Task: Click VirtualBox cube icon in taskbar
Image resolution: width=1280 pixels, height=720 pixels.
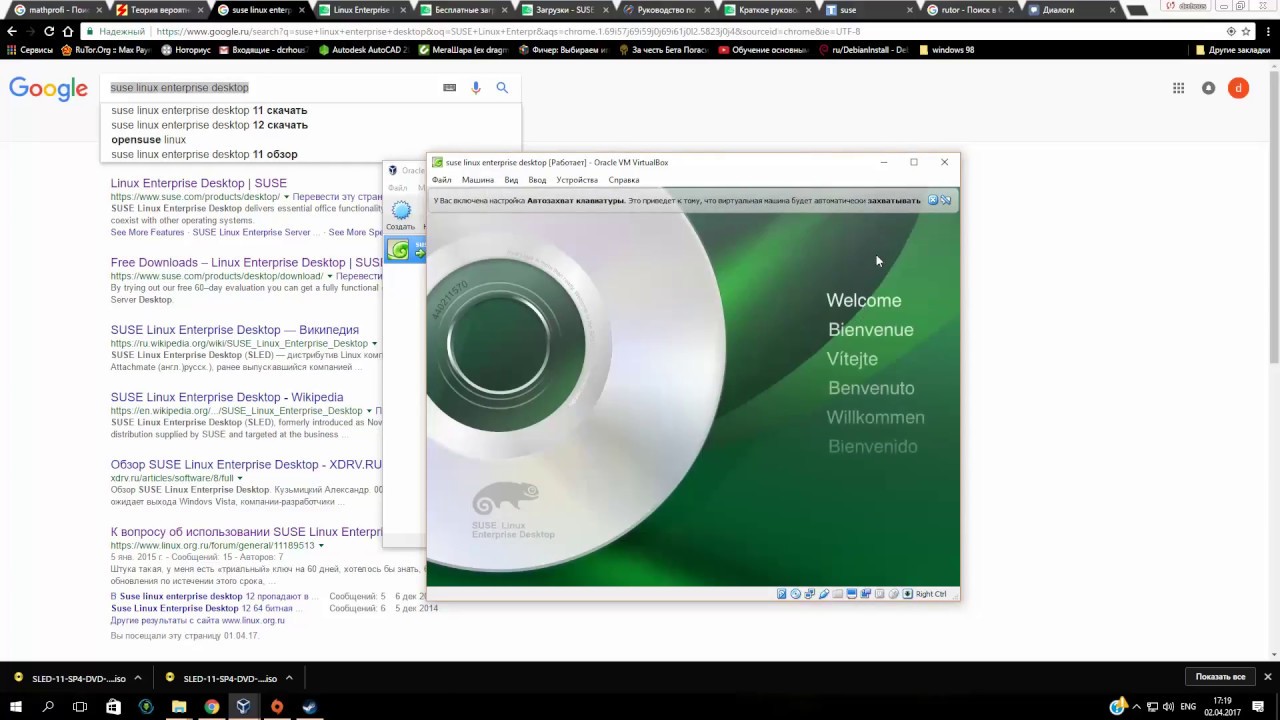Action: (244, 707)
